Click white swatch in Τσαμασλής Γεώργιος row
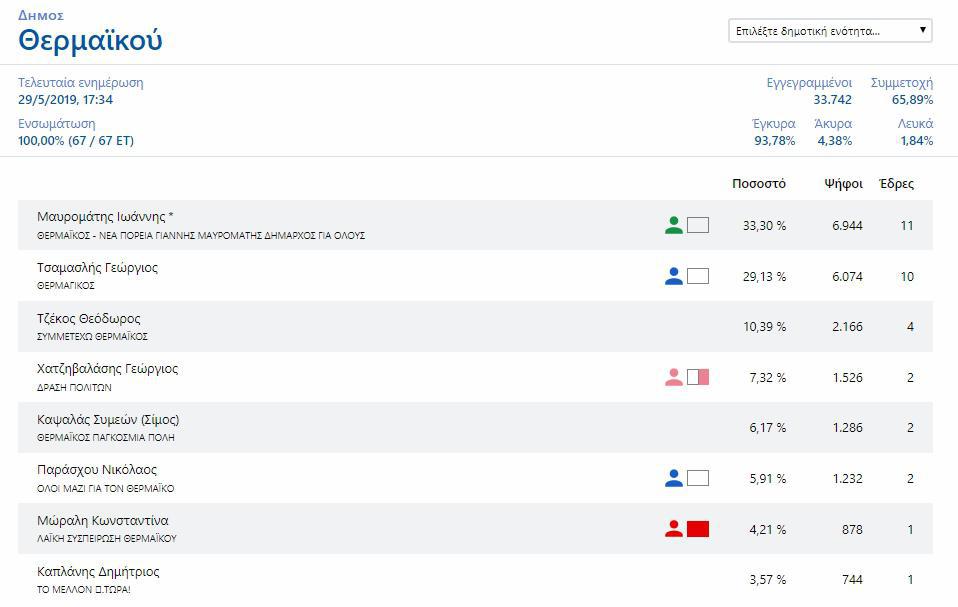958x607 pixels. coord(698,276)
